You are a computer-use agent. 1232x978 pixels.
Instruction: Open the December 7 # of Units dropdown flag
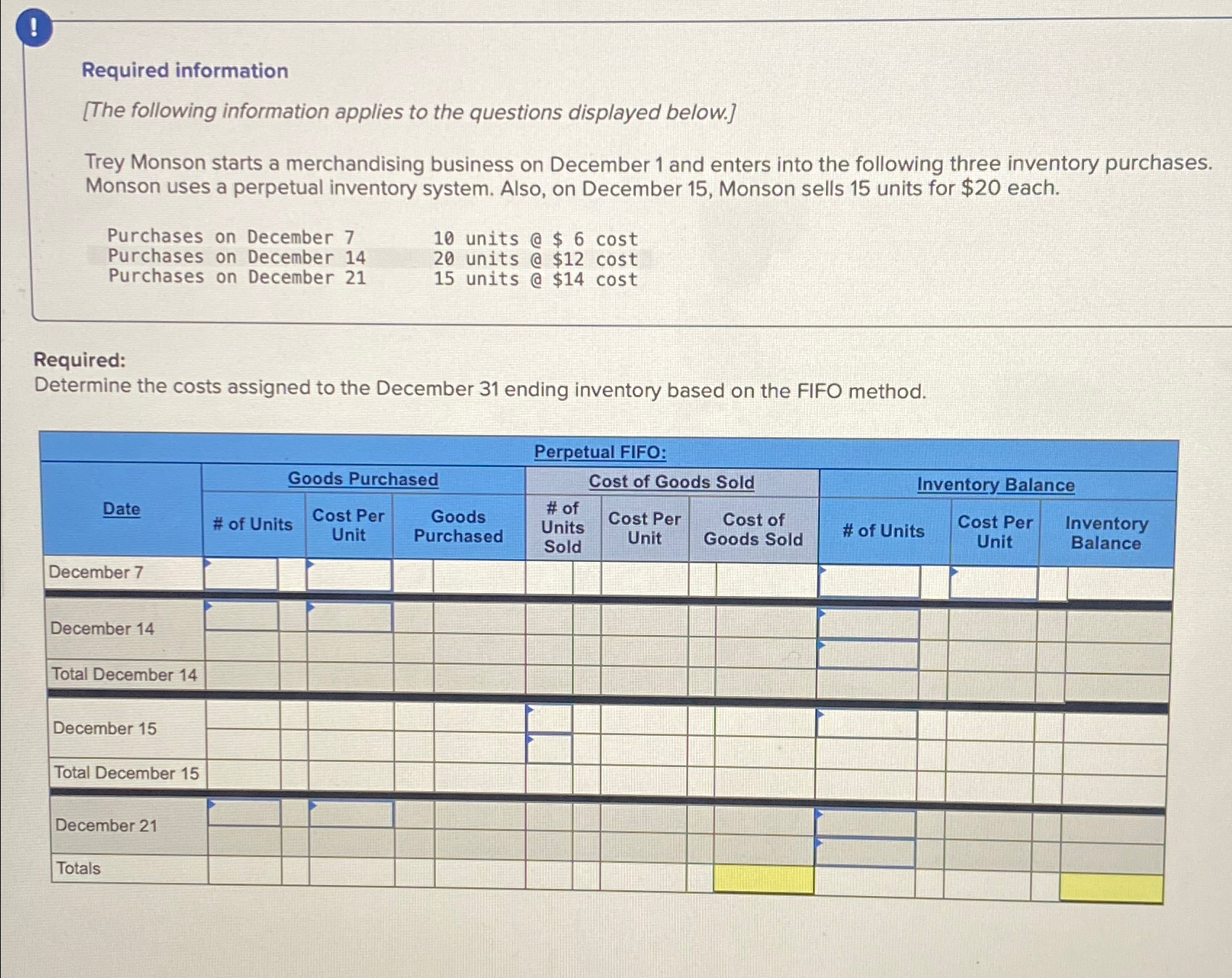[209, 565]
